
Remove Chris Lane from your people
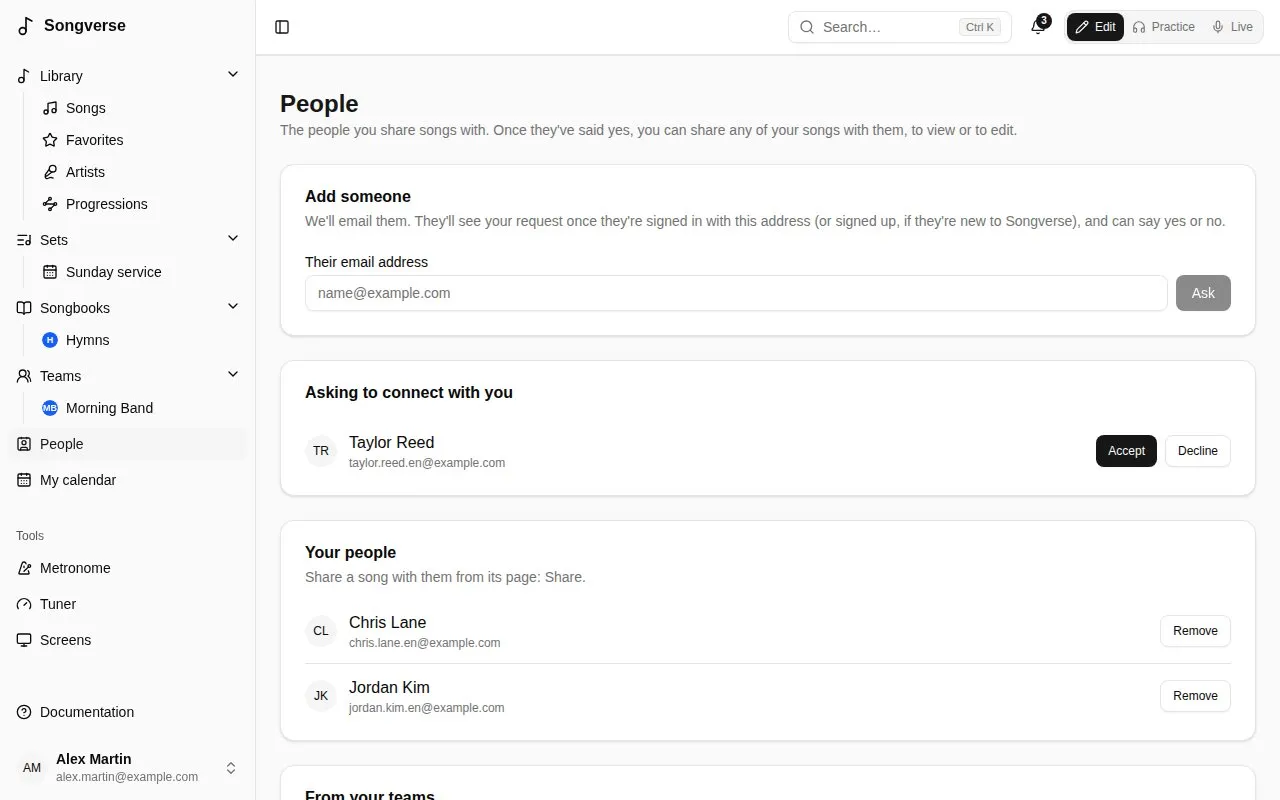(x=1195, y=631)
